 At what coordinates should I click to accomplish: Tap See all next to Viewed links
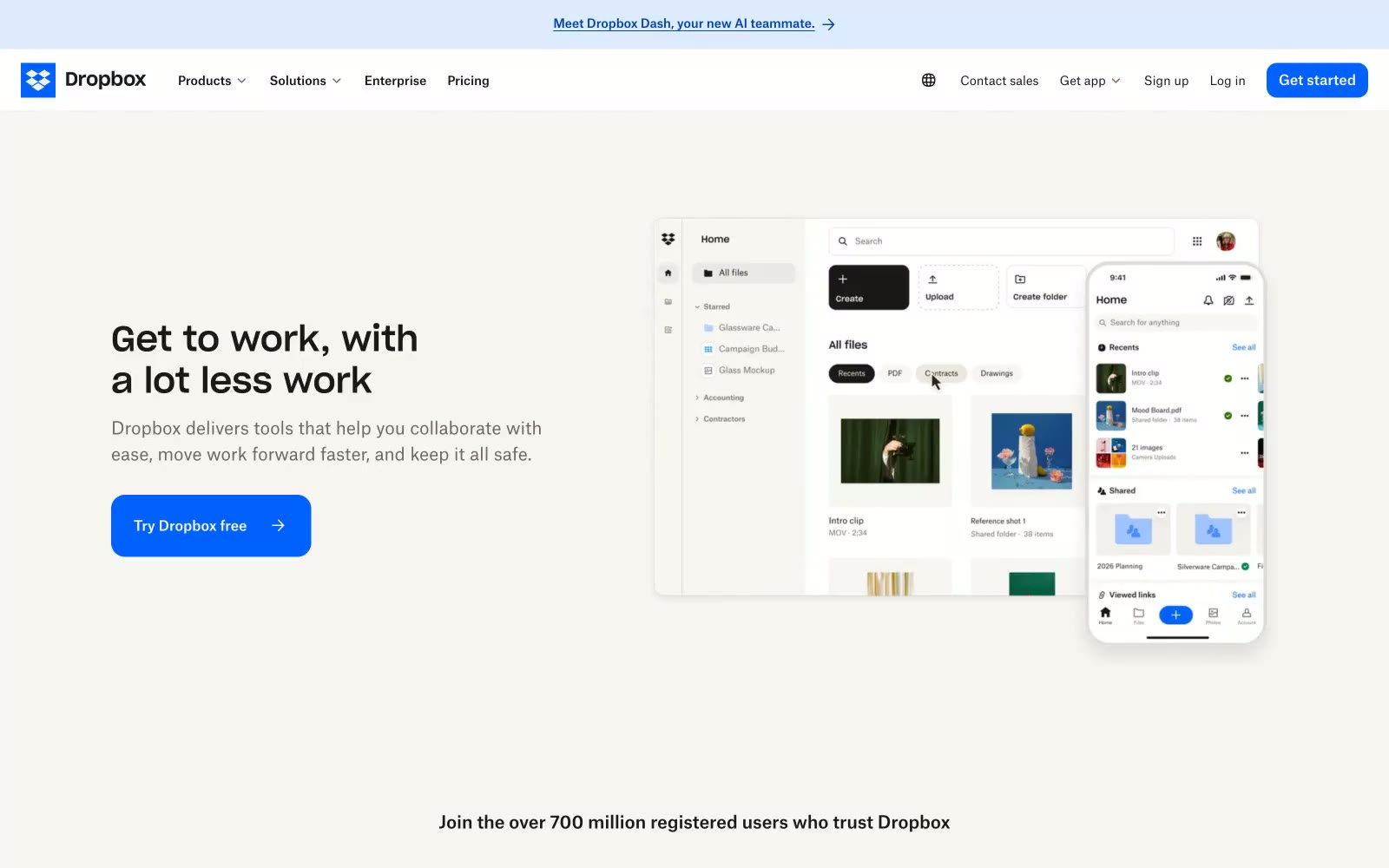tap(1244, 595)
